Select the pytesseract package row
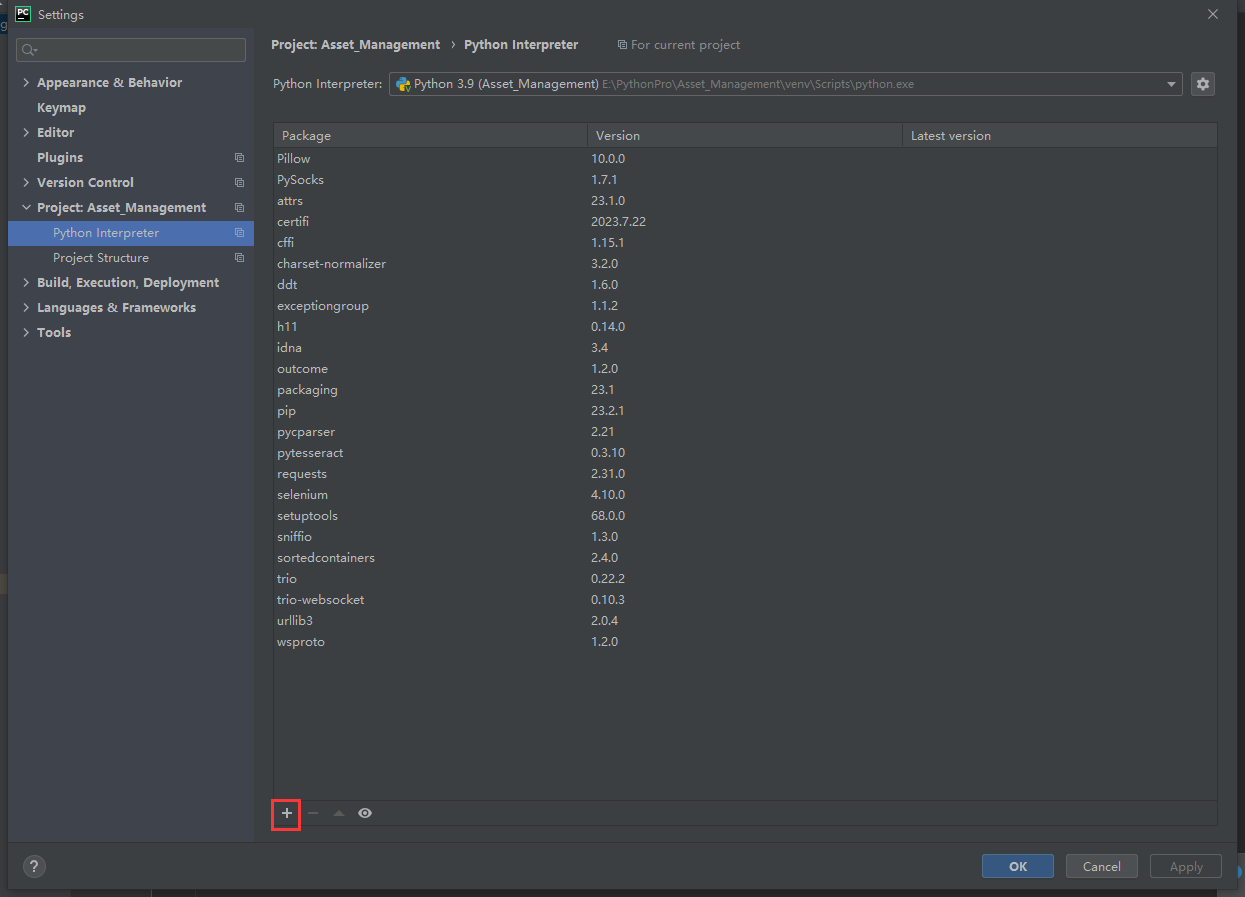This screenshot has height=897, width=1245. click(x=745, y=453)
